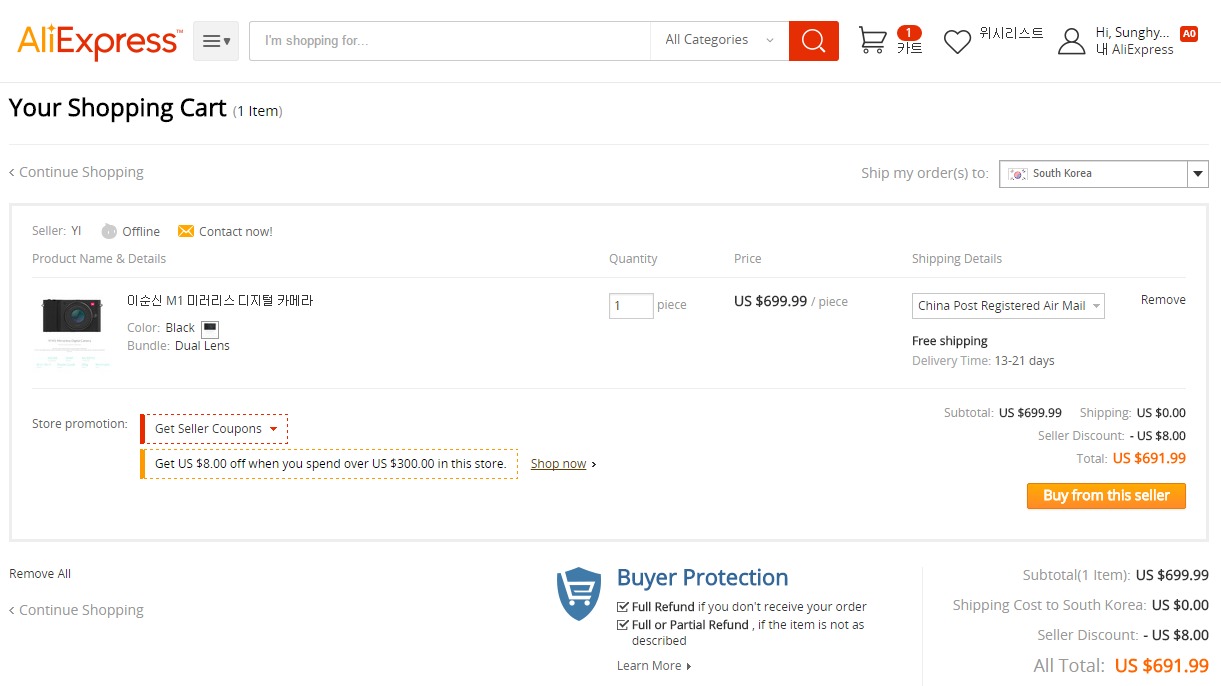This screenshot has height=686, width=1221.
Task: Click the bottom Continue Shopping link
Action: tap(76, 610)
